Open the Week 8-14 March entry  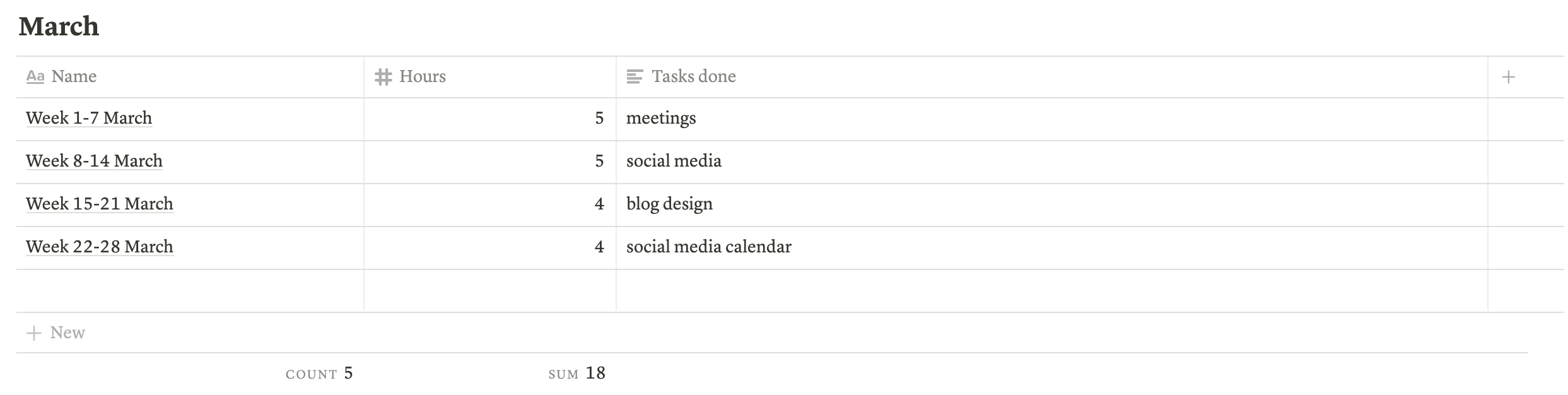click(x=94, y=161)
